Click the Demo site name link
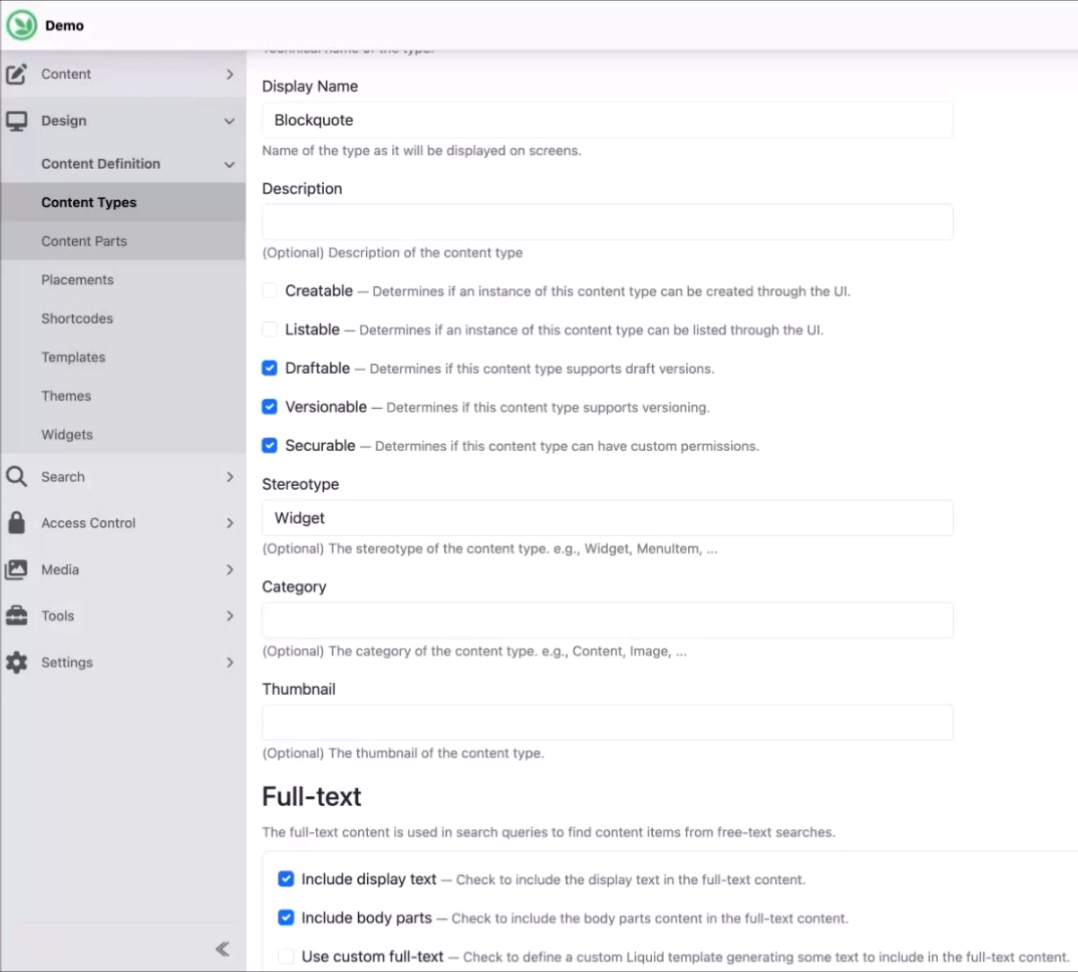 [65, 25]
